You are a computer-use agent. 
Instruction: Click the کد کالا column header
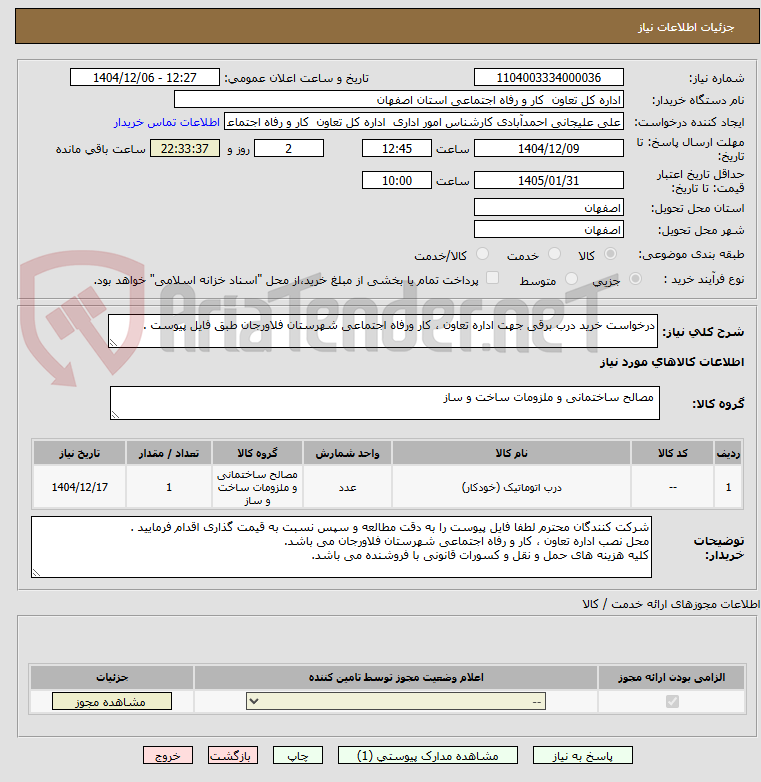672,453
